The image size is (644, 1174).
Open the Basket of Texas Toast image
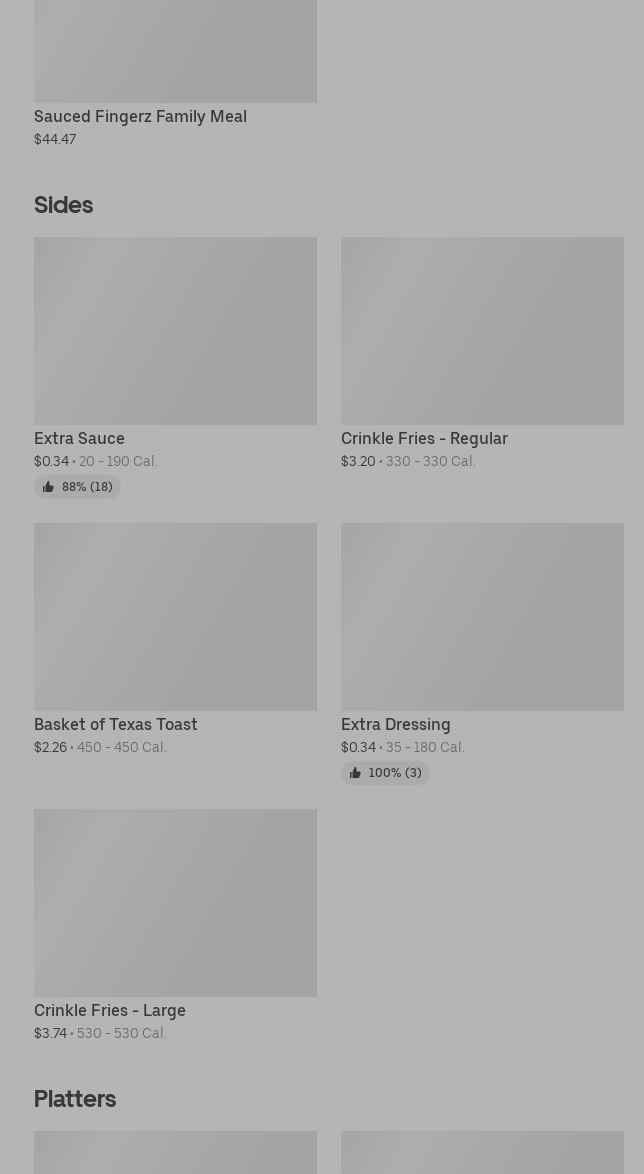[x=175, y=617]
